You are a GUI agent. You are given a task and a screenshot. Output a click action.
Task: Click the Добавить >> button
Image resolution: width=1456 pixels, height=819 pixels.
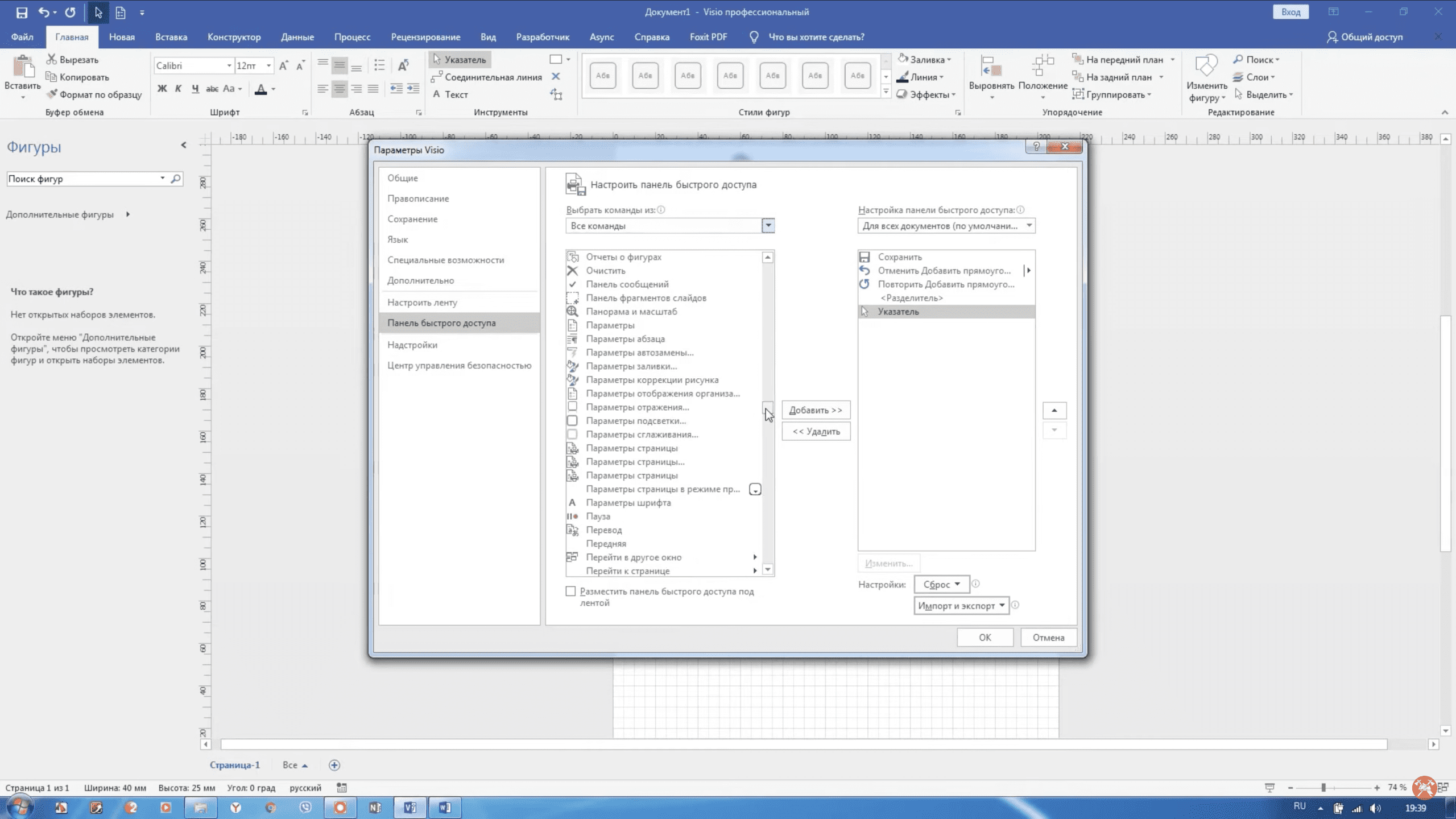tap(816, 410)
